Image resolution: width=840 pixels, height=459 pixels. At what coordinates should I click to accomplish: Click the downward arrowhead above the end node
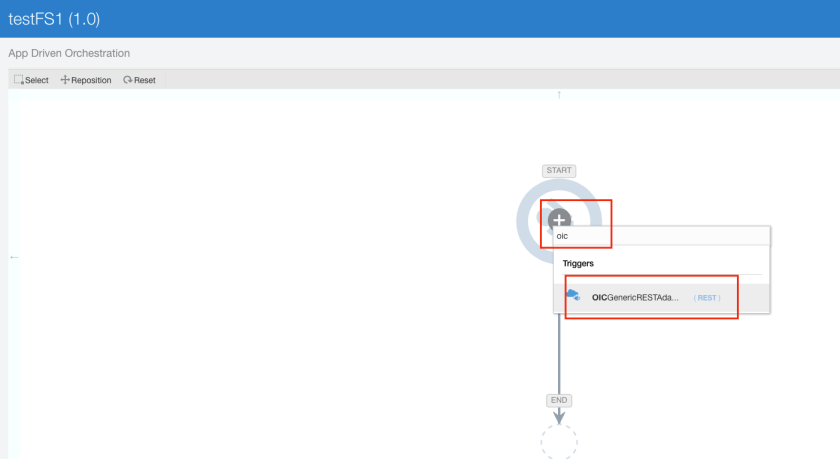[559, 415]
